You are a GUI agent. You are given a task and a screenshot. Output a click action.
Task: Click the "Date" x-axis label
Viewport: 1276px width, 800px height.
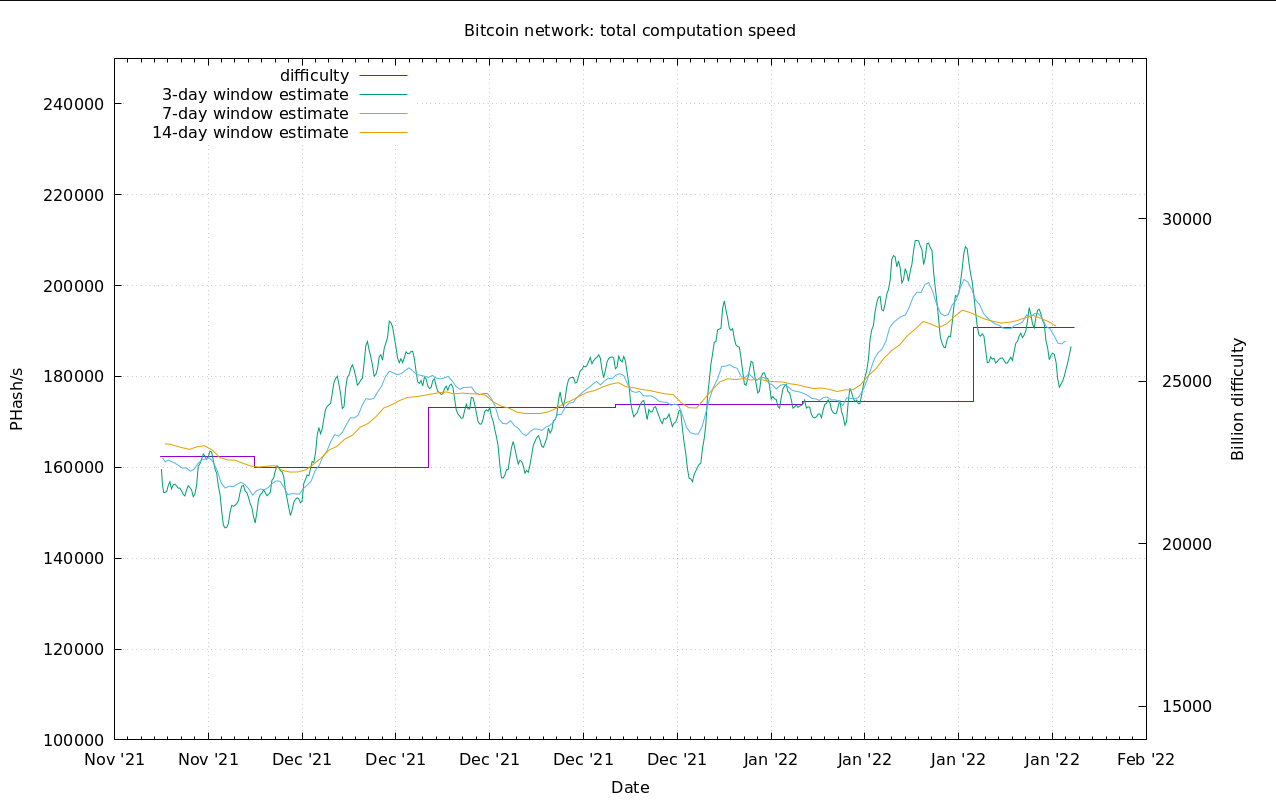[x=630, y=788]
